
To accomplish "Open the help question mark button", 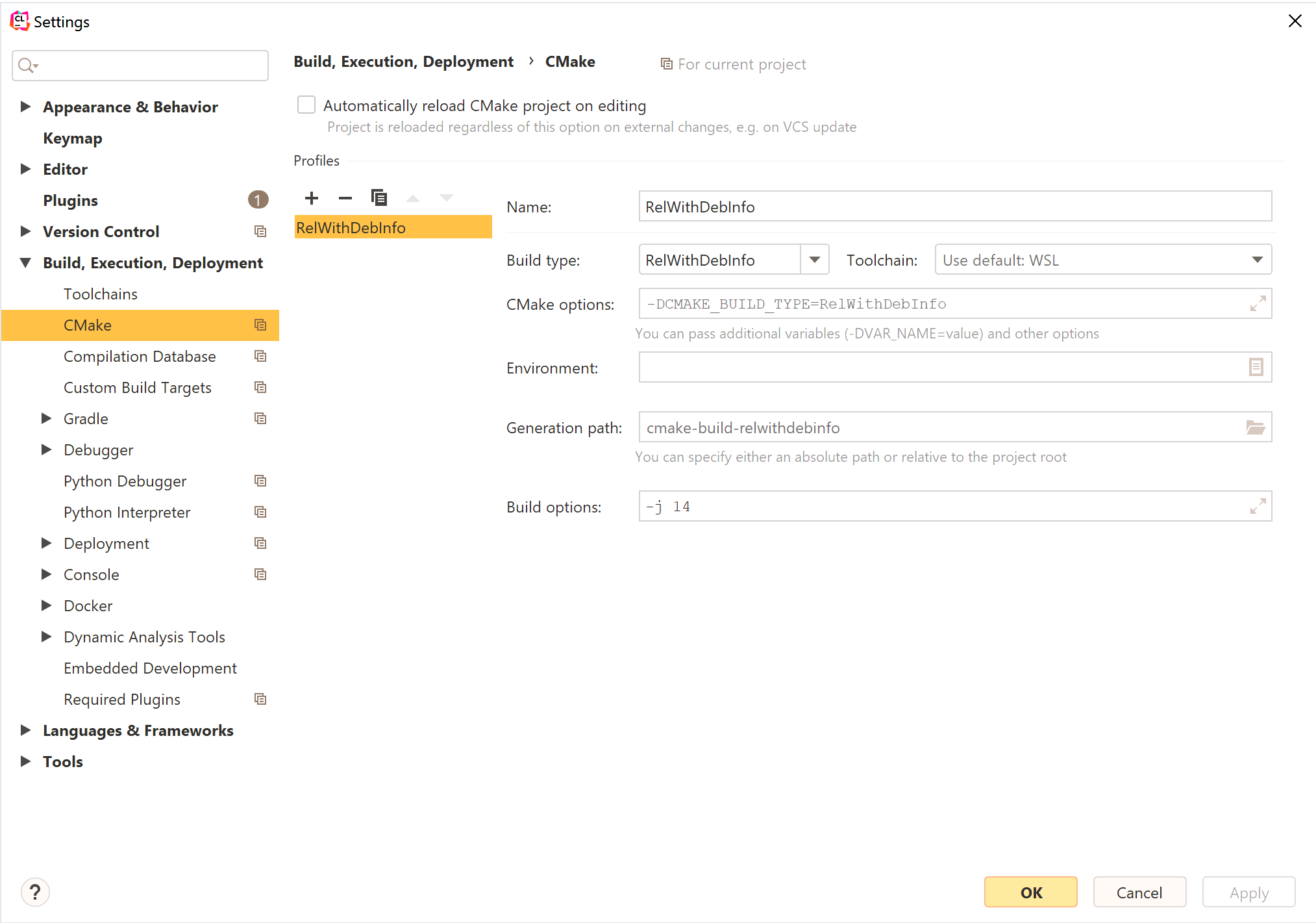I will pyautogui.click(x=35, y=892).
